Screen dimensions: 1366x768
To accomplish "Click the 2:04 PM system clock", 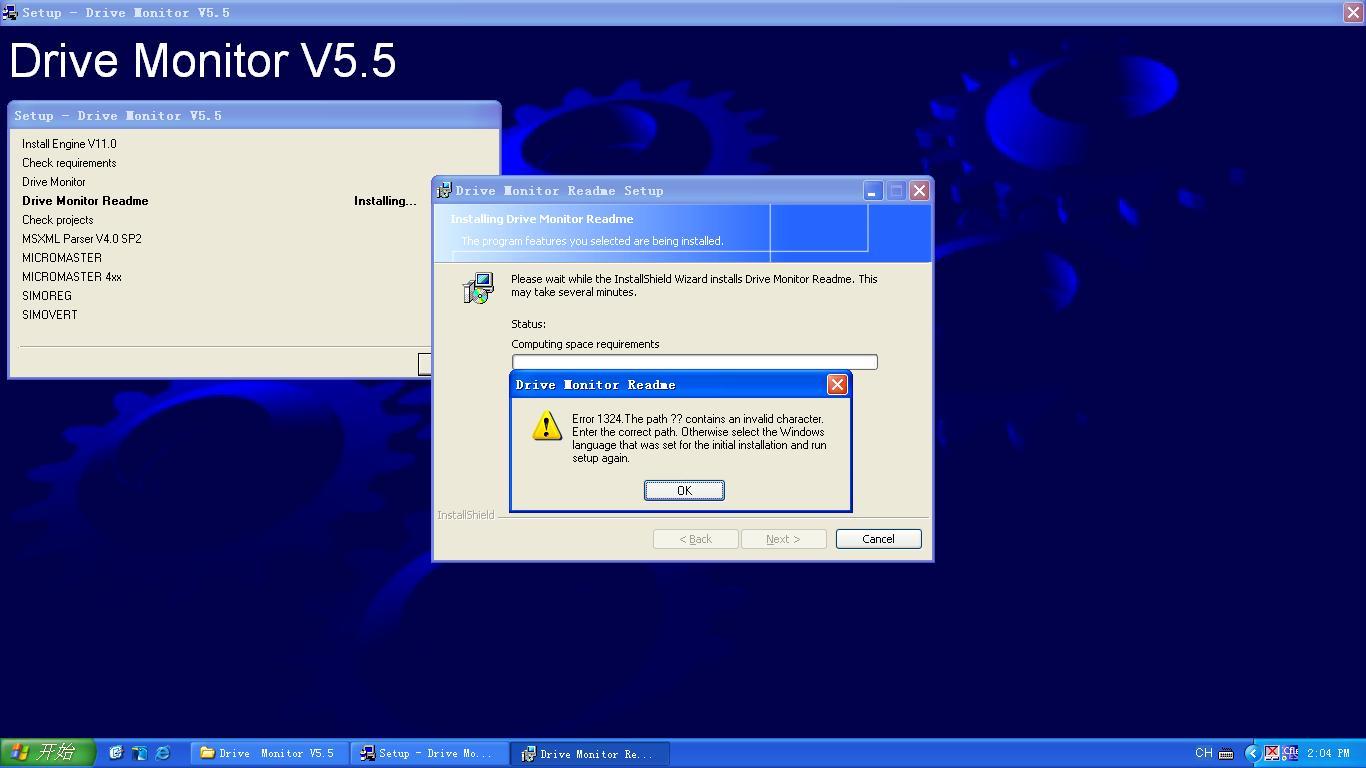I will [1328, 753].
